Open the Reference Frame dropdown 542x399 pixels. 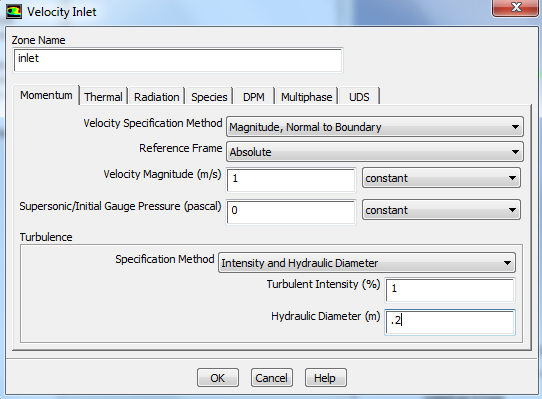[x=375, y=152]
